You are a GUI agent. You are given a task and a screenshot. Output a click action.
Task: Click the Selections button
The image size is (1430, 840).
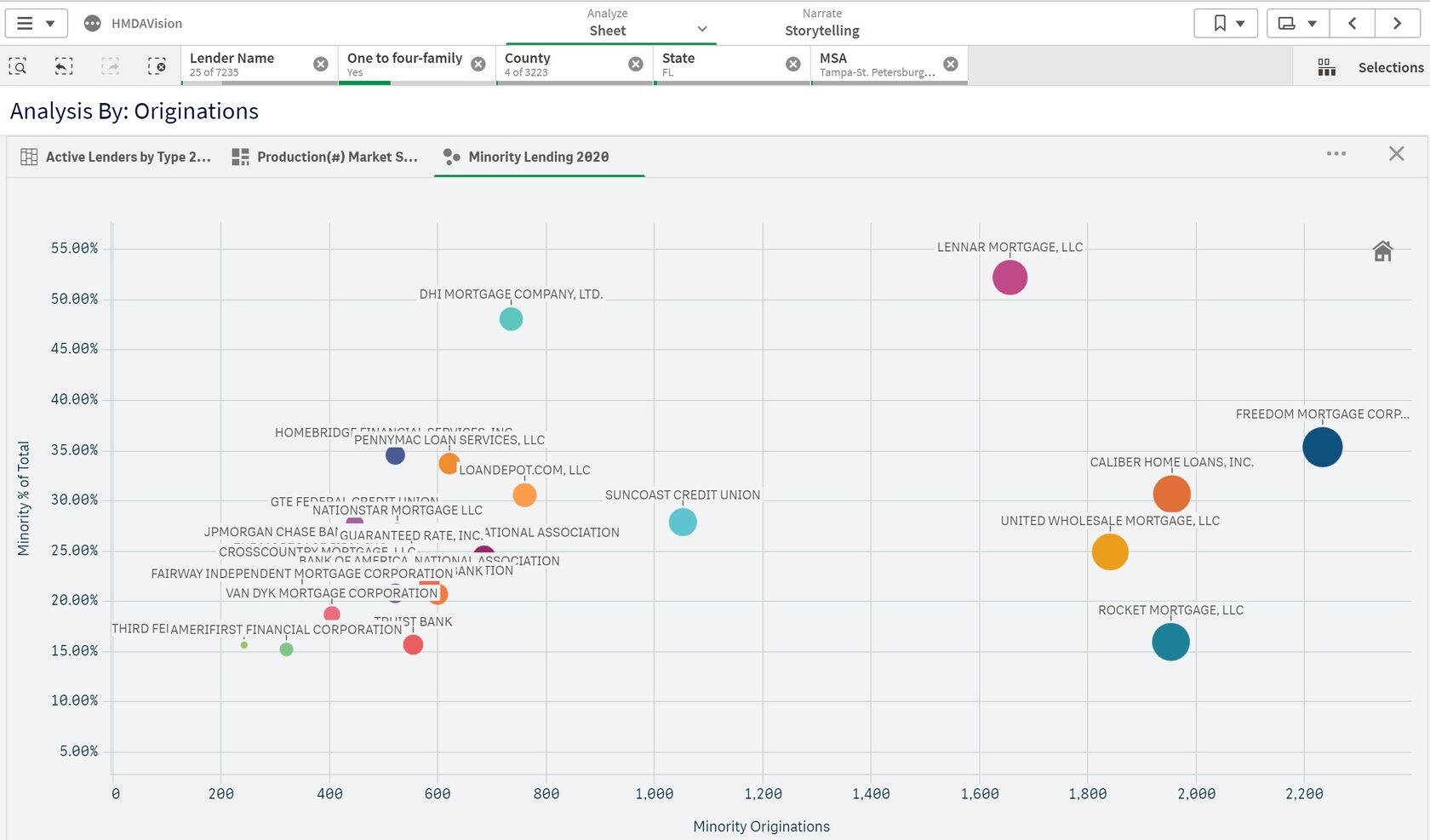(1390, 67)
